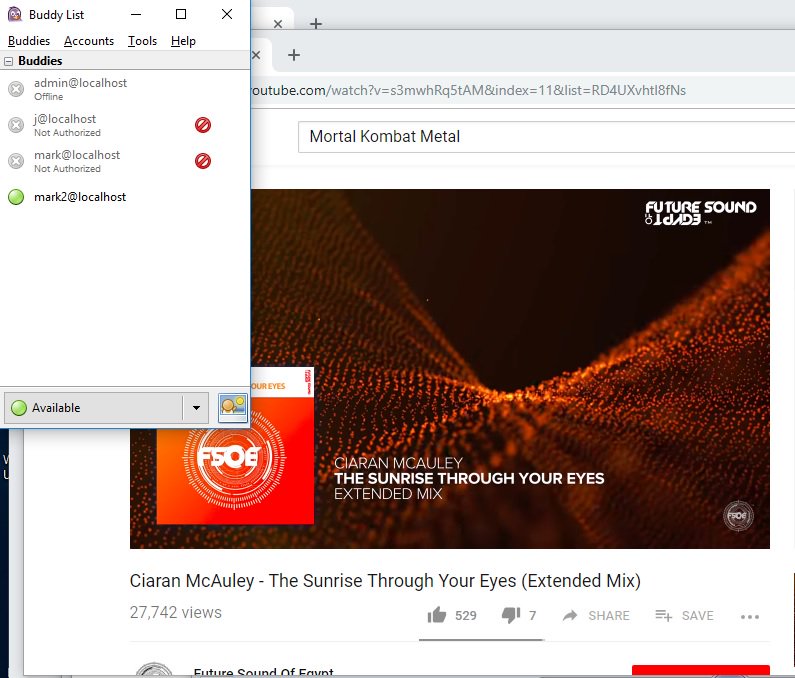Close the back browser window's tab
795x678 pixels.
(278, 23)
